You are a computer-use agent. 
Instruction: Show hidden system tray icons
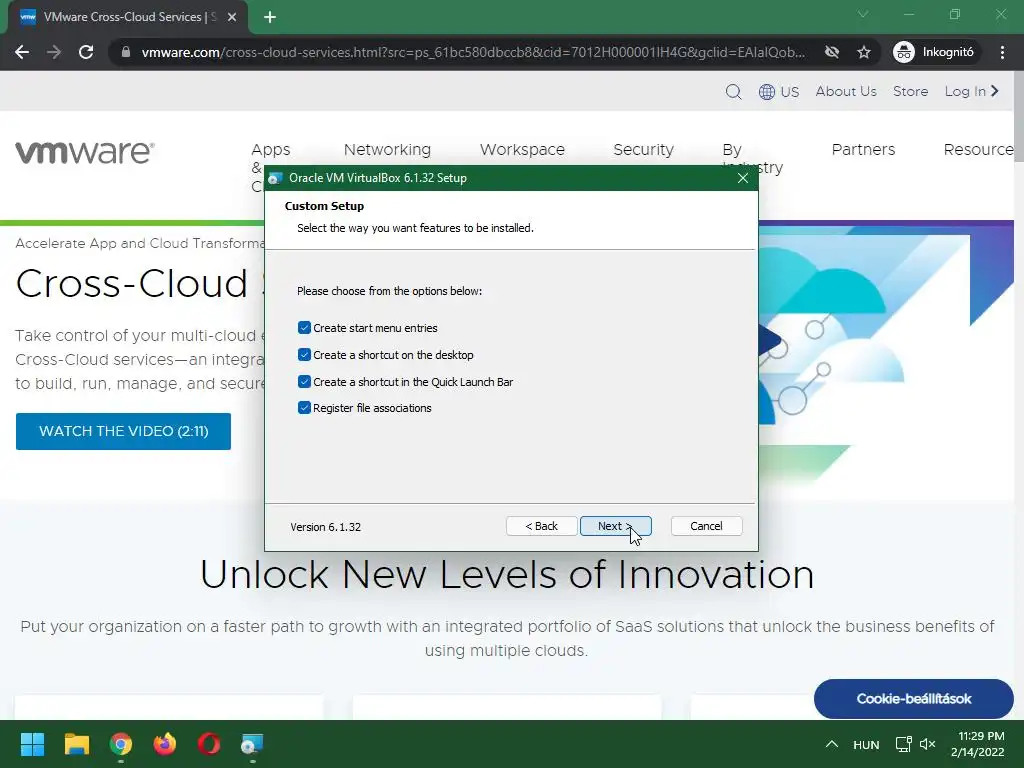(x=831, y=744)
